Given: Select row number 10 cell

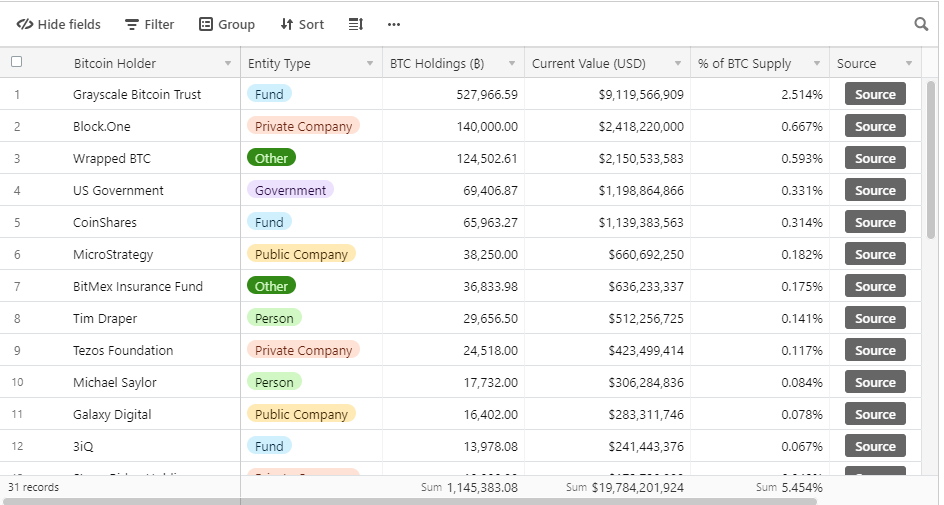Looking at the screenshot, I should [17, 382].
